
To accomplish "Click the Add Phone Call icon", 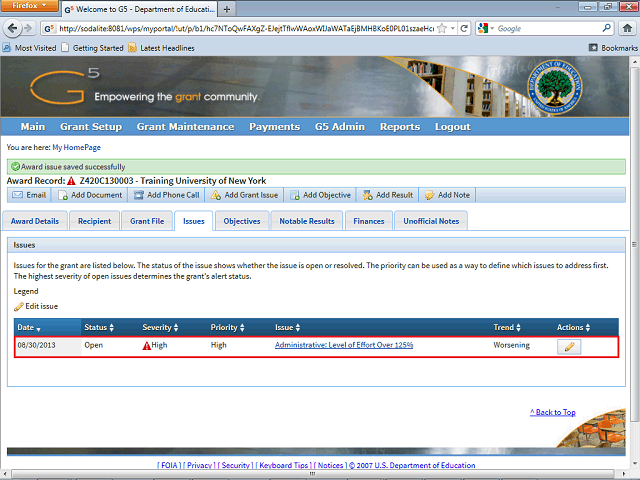I will [139, 195].
